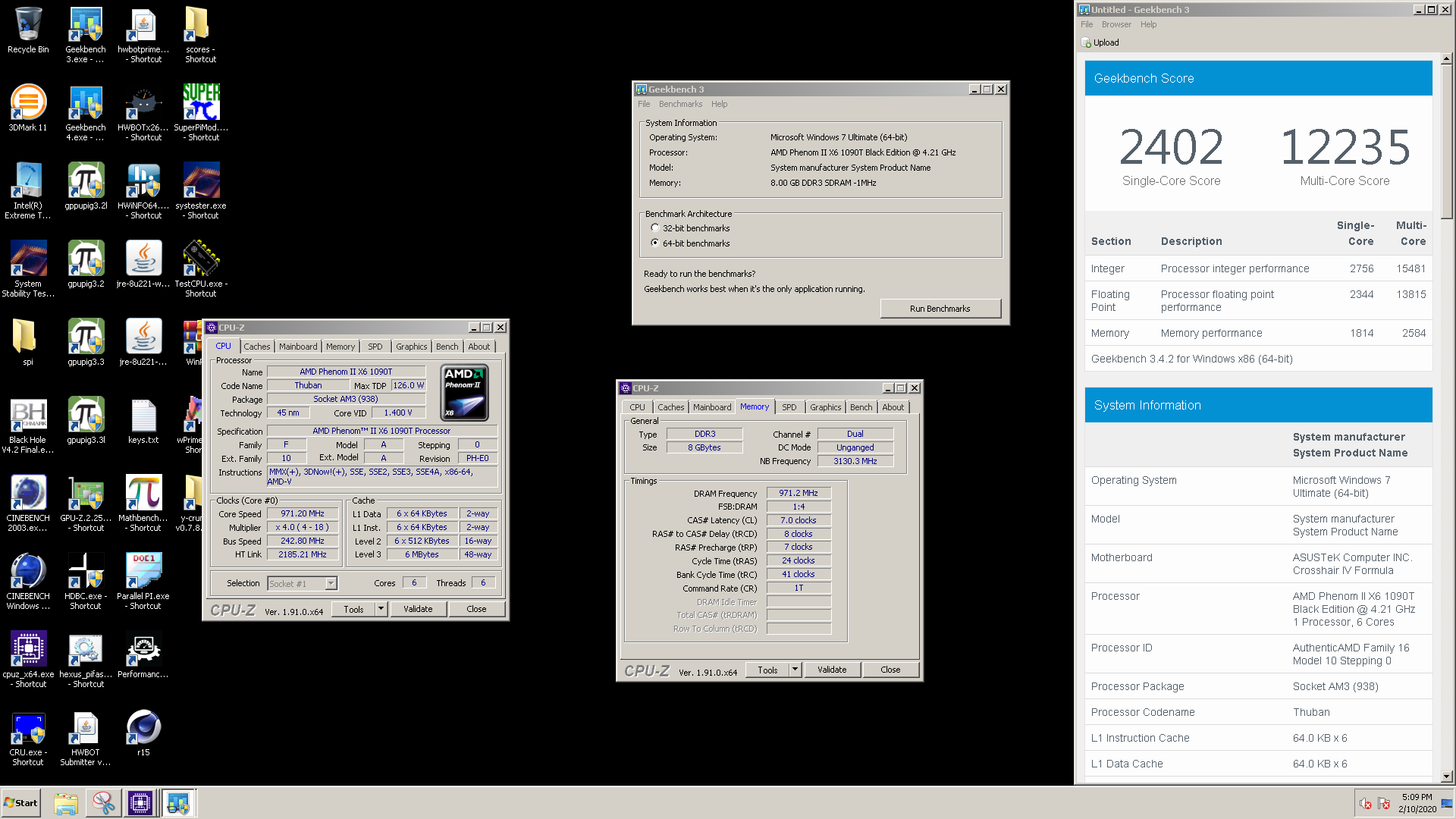Open the keys.txt file icon
Image resolution: width=1456 pixels, height=819 pixels.
pos(143,421)
